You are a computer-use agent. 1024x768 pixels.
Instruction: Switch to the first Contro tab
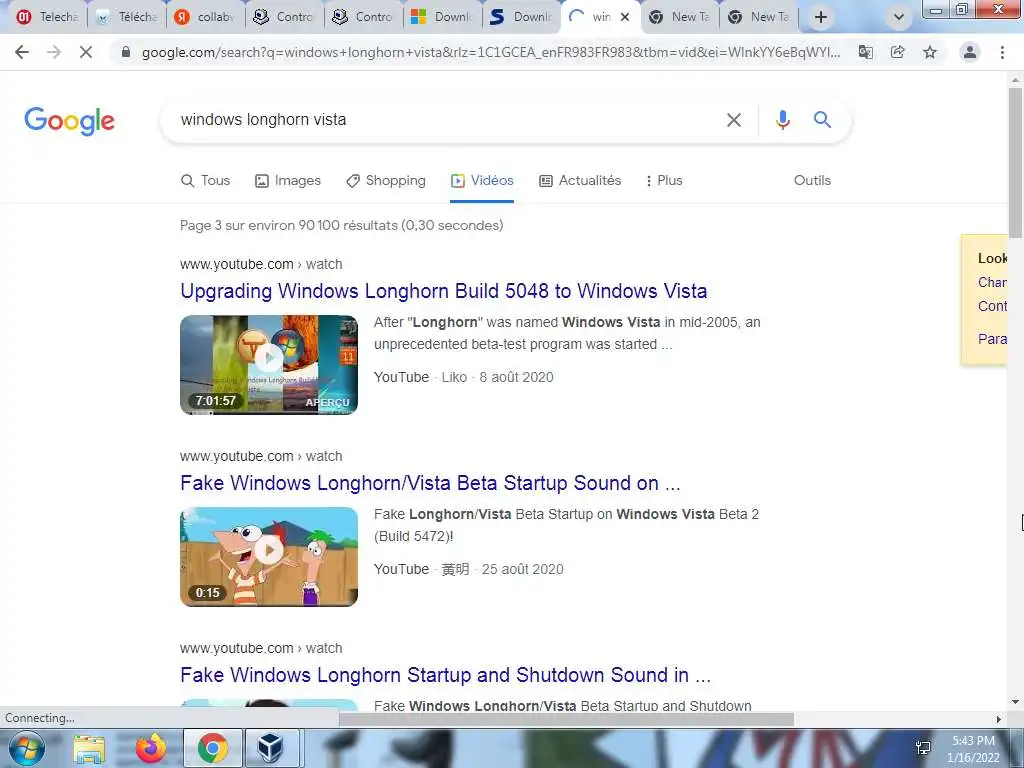tap(285, 18)
